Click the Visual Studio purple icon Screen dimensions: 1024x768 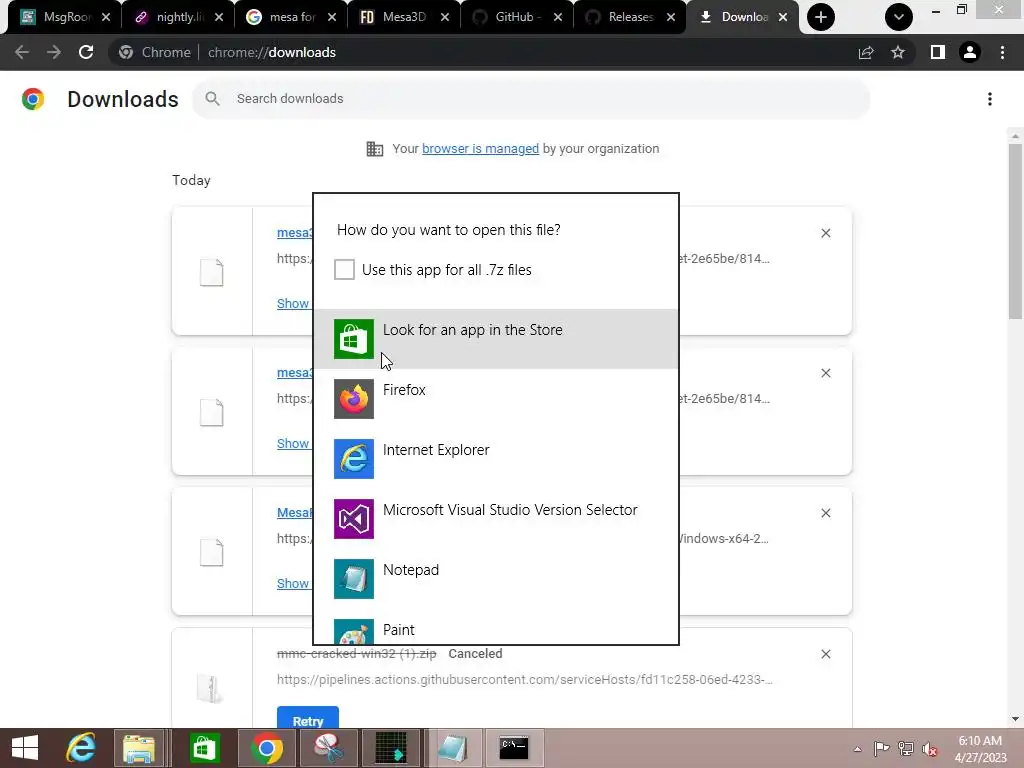354,519
